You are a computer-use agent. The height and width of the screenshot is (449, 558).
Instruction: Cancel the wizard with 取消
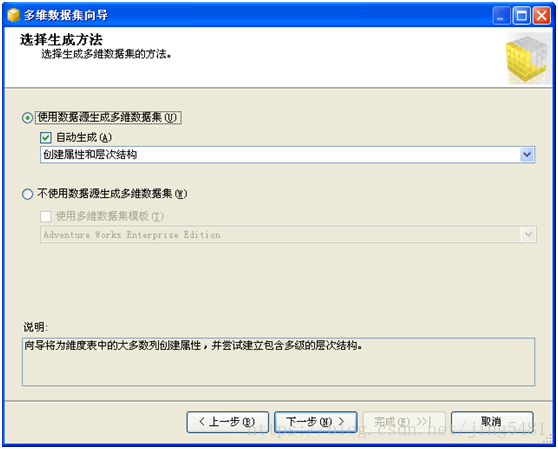pos(492,422)
